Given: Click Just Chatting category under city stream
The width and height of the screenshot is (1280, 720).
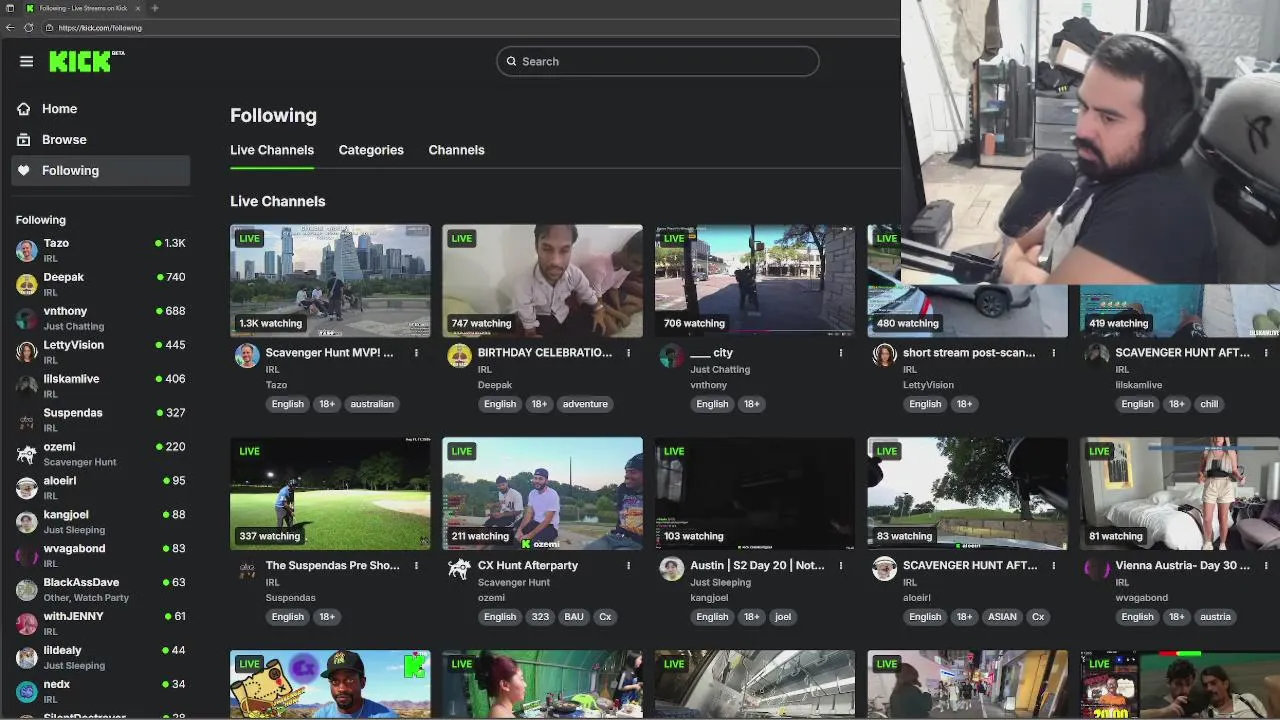Looking at the screenshot, I should [x=720, y=369].
